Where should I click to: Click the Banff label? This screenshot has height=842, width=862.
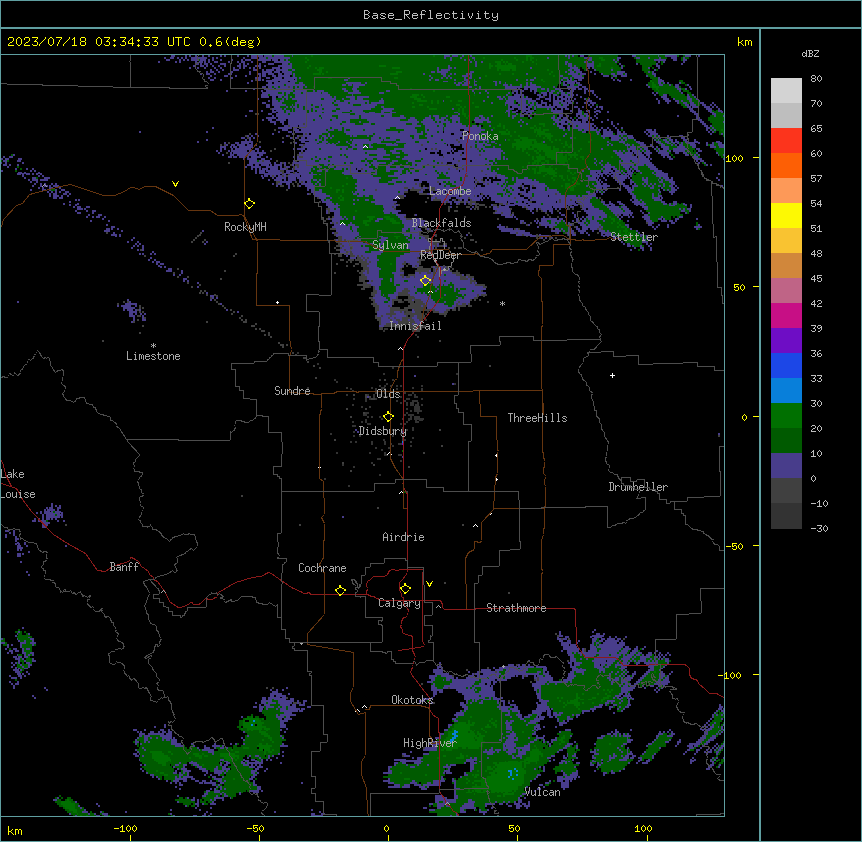click(x=124, y=567)
